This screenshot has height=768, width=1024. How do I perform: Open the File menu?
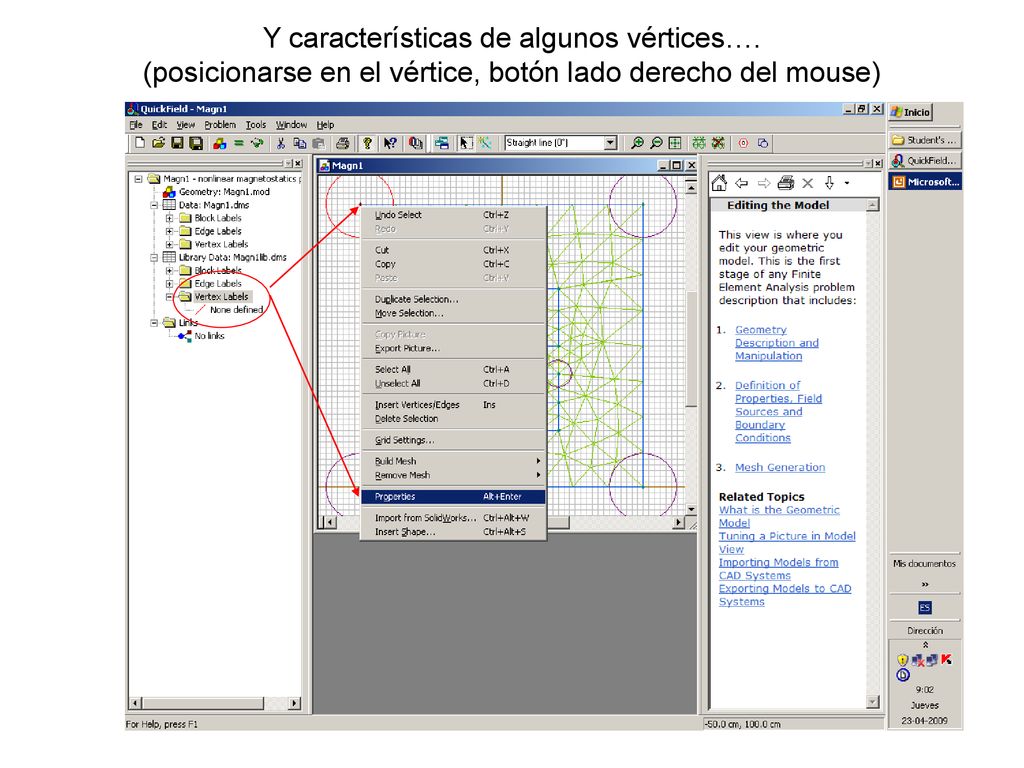click(x=136, y=125)
